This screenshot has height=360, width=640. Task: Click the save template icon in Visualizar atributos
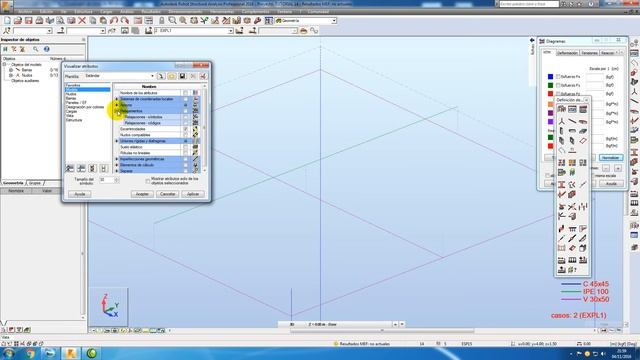182,76
